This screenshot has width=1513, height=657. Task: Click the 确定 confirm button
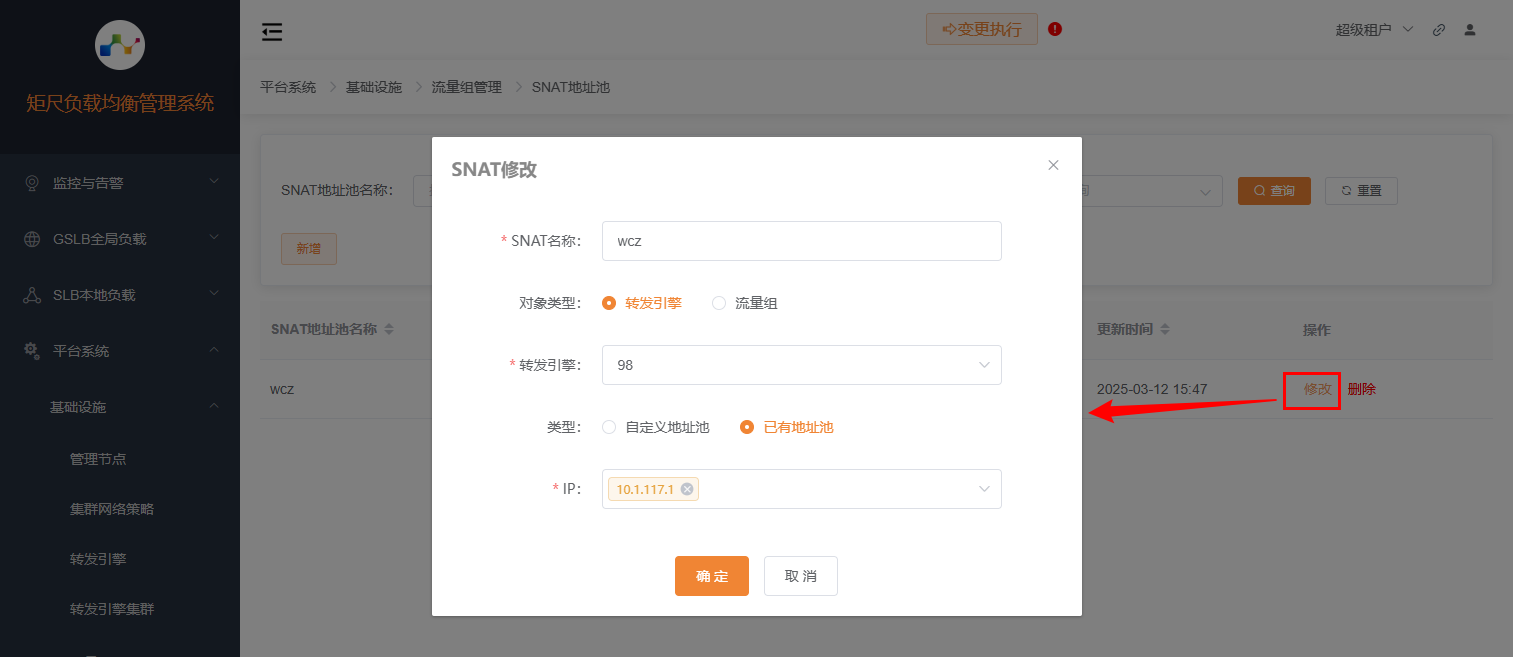[711, 576]
